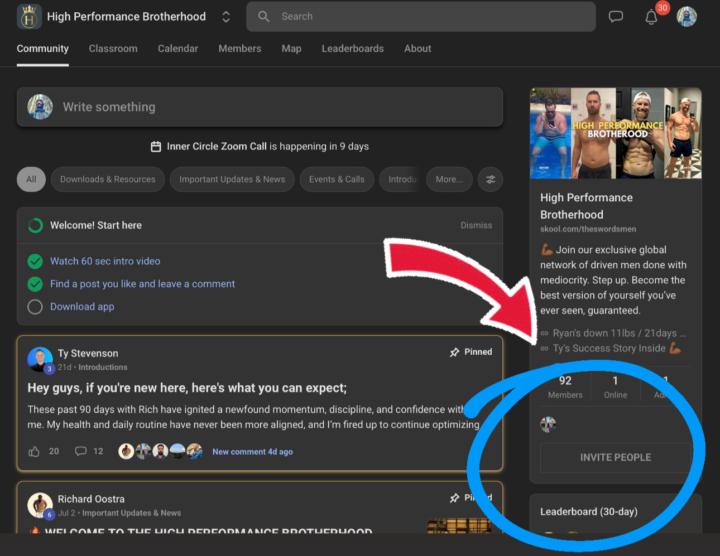Open the post titled Hey guys, if you're new here
720x556 pixels.
[x=187, y=388]
